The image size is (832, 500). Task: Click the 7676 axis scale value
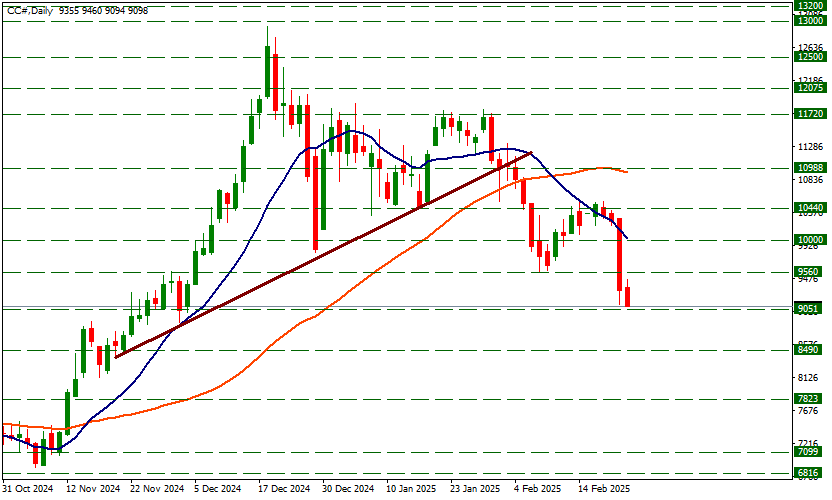click(x=810, y=411)
